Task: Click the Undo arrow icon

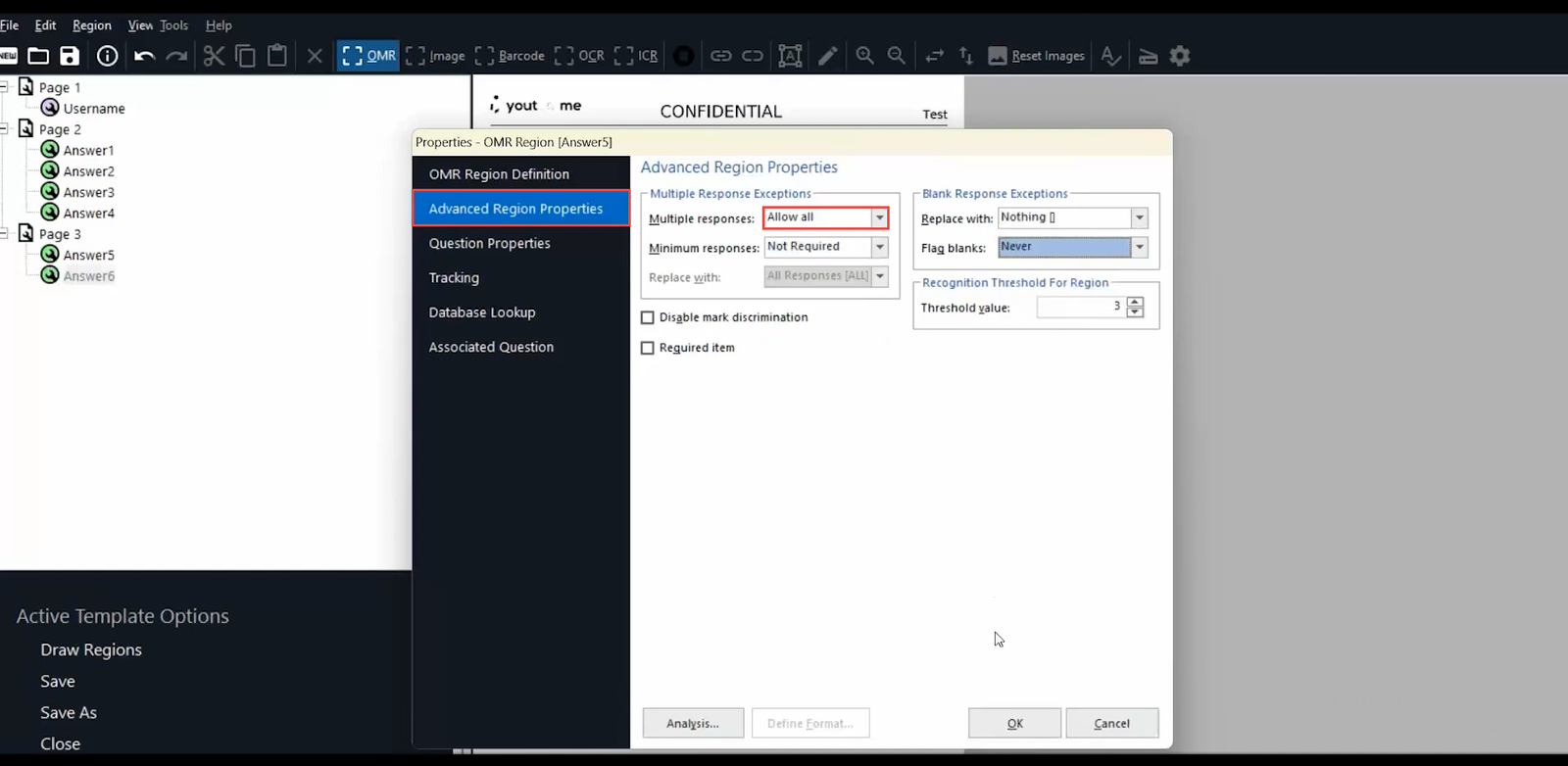Action: coord(144,56)
